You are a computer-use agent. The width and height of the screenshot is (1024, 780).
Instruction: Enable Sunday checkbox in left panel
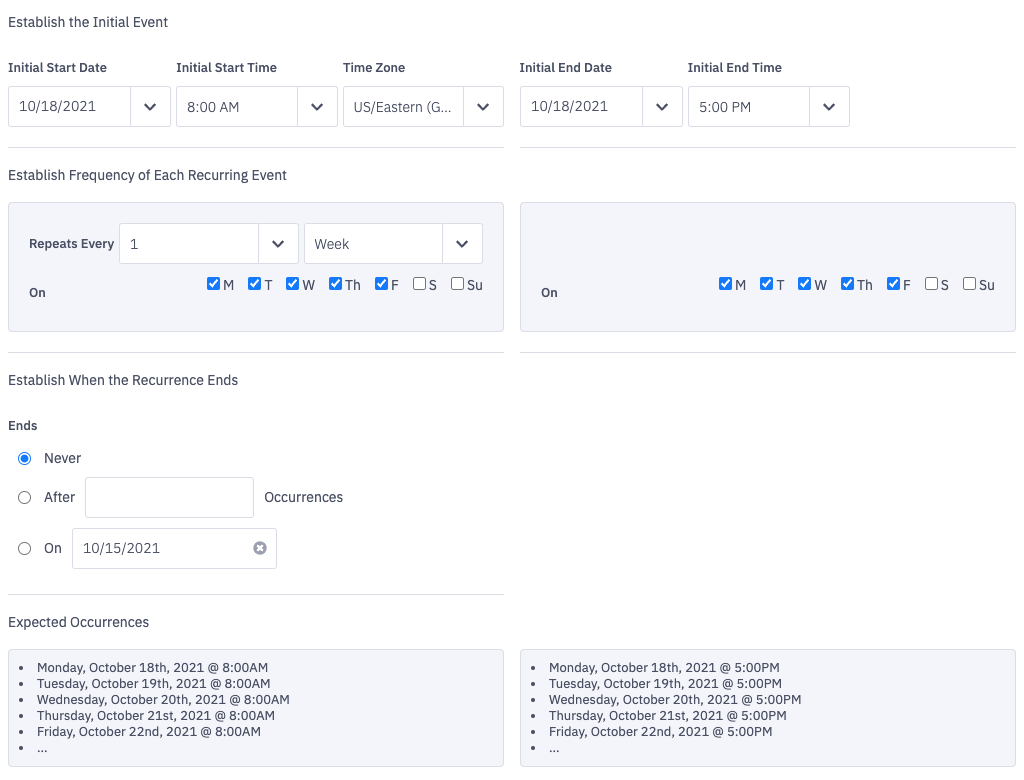click(457, 284)
